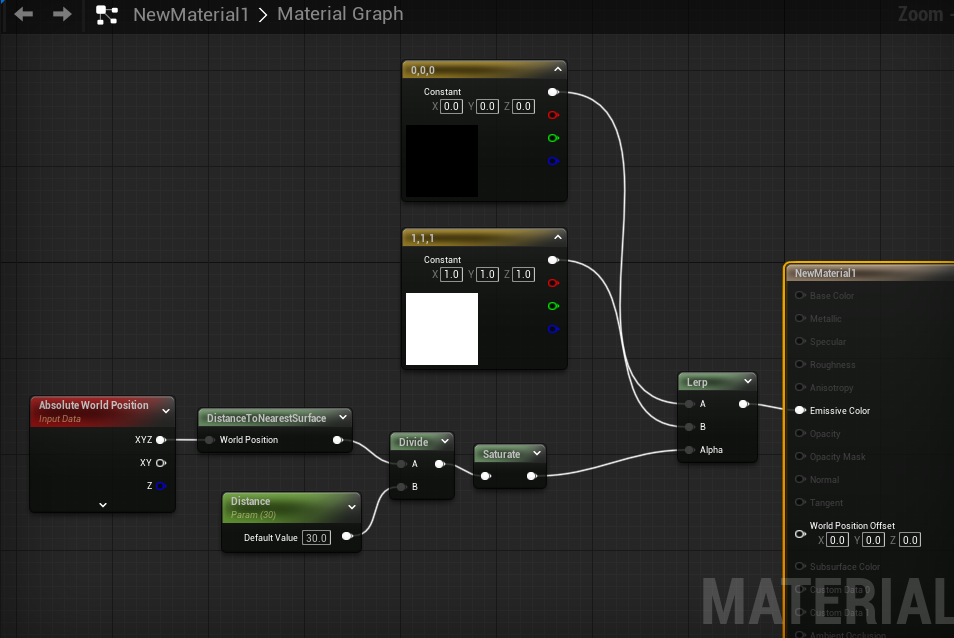Image resolution: width=954 pixels, height=638 pixels.
Task: Click green output pin of 1,1,1 node
Action: tap(552, 306)
